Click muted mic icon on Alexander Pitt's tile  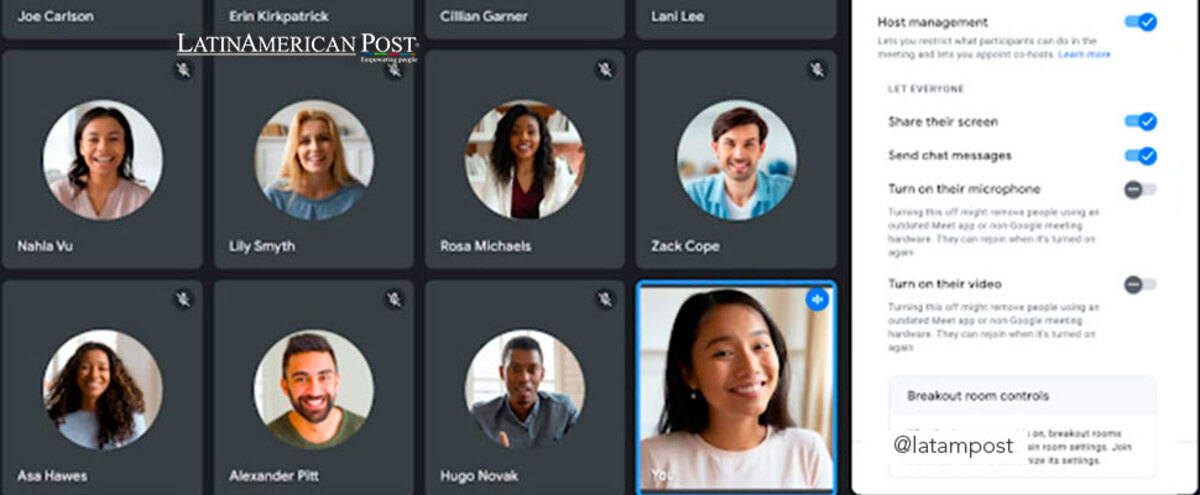click(x=394, y=298)
